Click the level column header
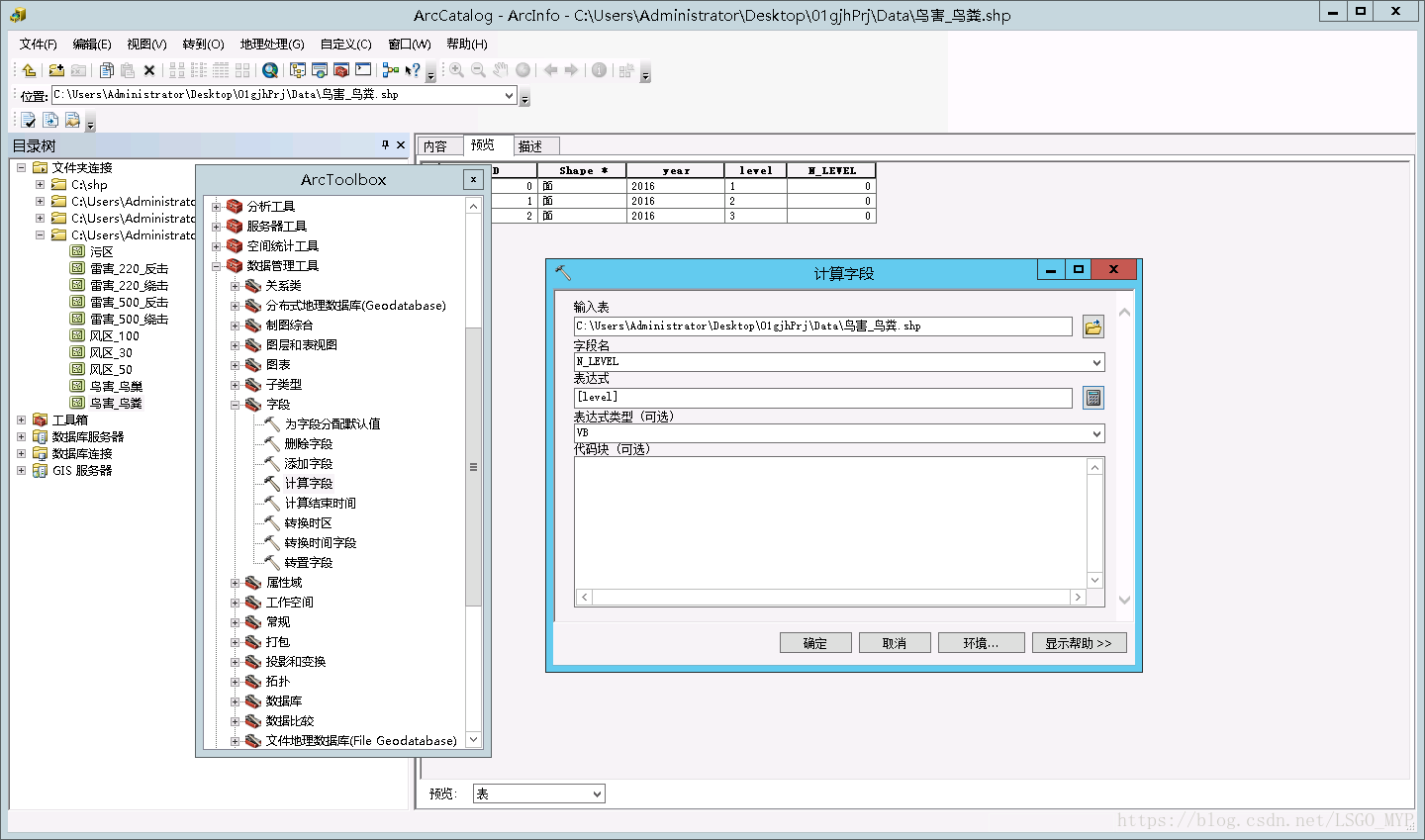Screen dimensions: 1425x840 (x=755, y=170)
